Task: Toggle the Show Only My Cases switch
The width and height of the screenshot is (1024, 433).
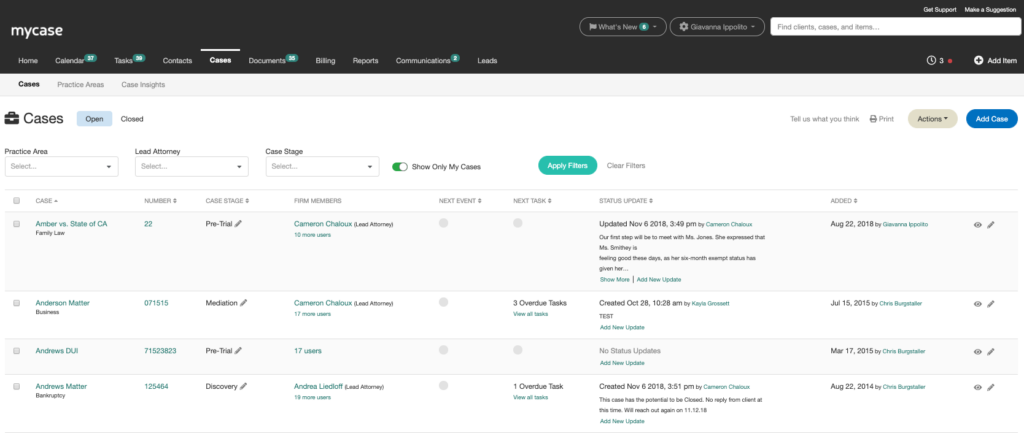Action: tap(400, 167)
